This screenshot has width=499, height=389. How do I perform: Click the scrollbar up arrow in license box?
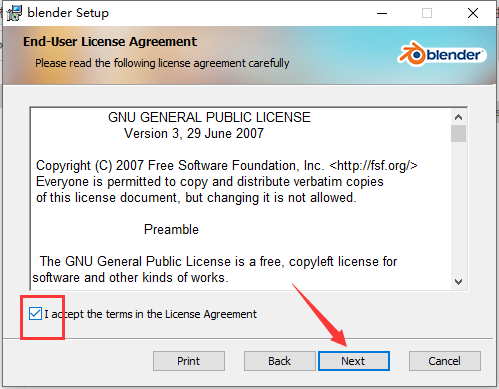click(x=458, y=117)
